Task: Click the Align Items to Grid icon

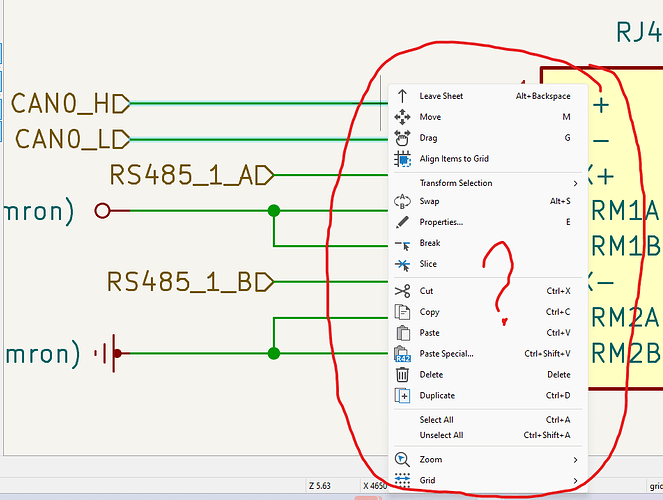Action: [402, 159]
